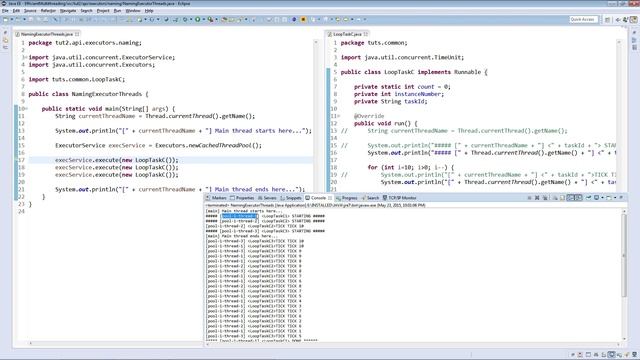640x360 pixels.
Task: Open the Help menu
Action: 149,11
